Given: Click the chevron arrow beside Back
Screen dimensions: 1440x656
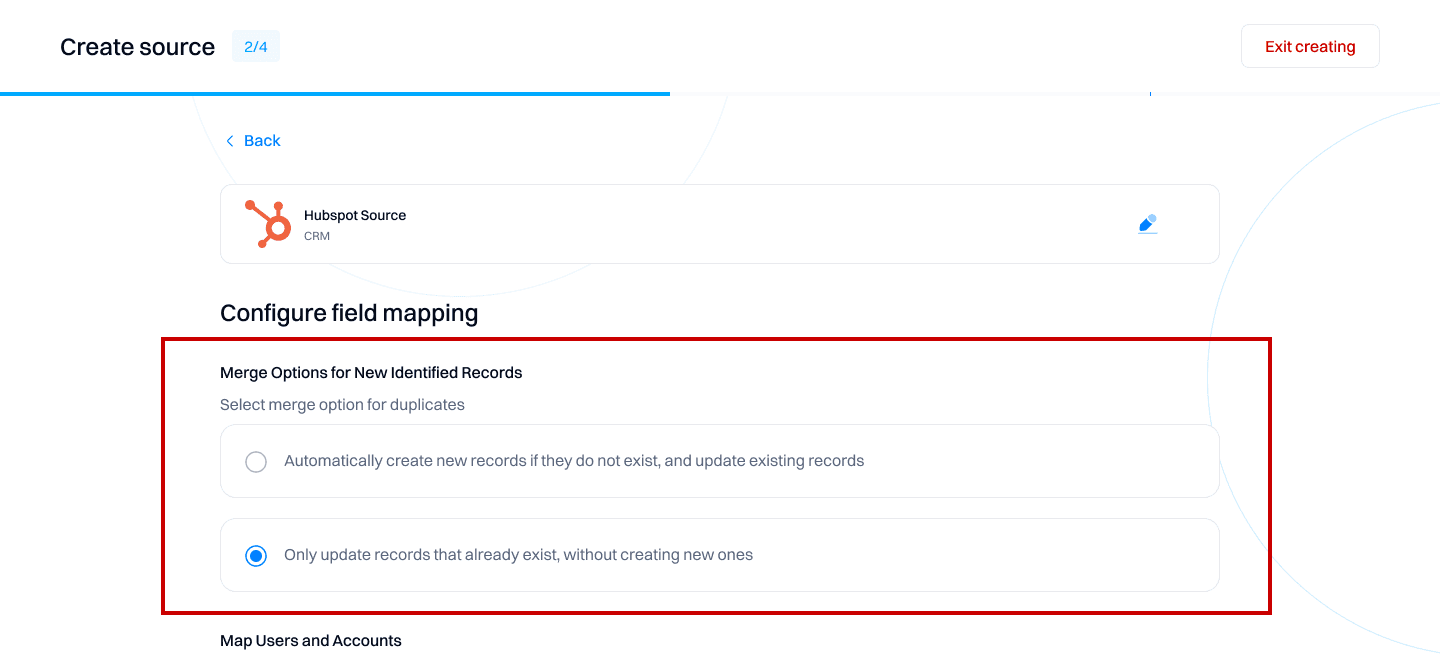Looking at the screenshot, I should pyautogui.click(x=230, y=141).
